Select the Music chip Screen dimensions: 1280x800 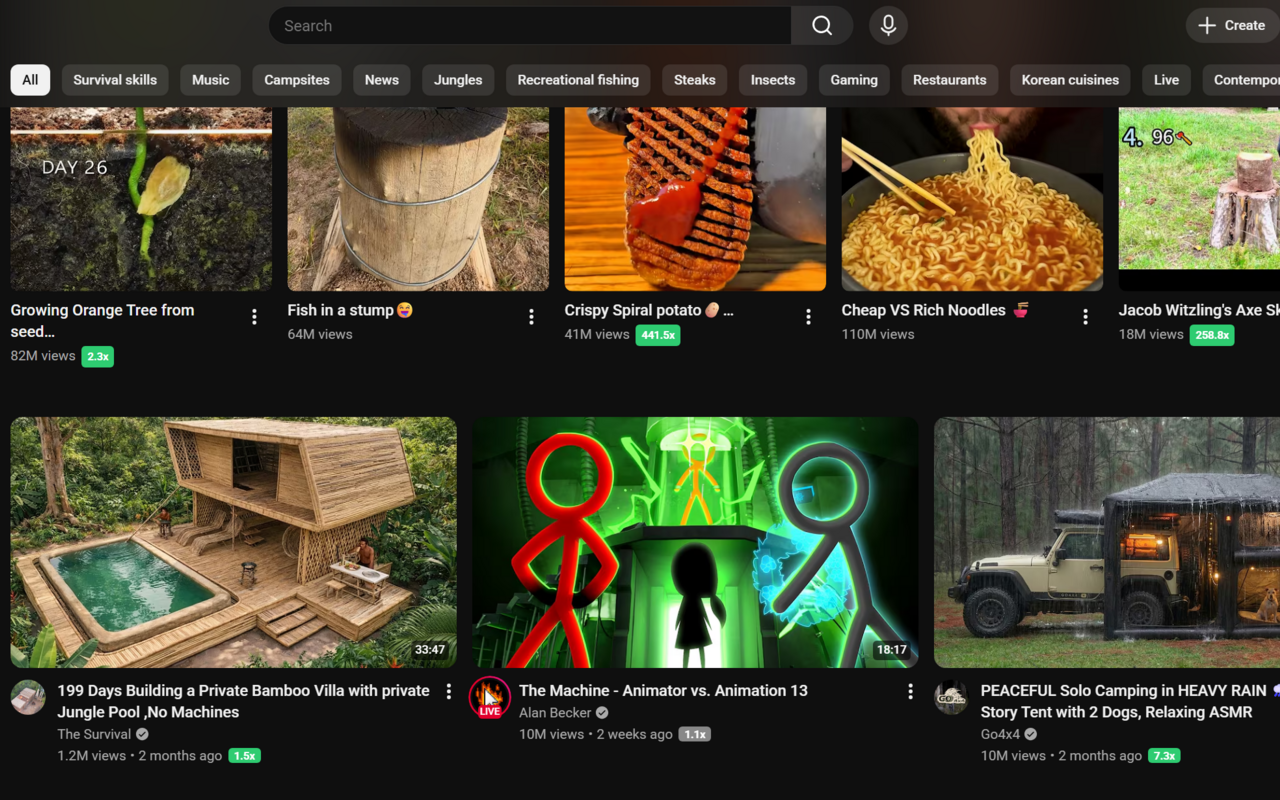point(211,80)
